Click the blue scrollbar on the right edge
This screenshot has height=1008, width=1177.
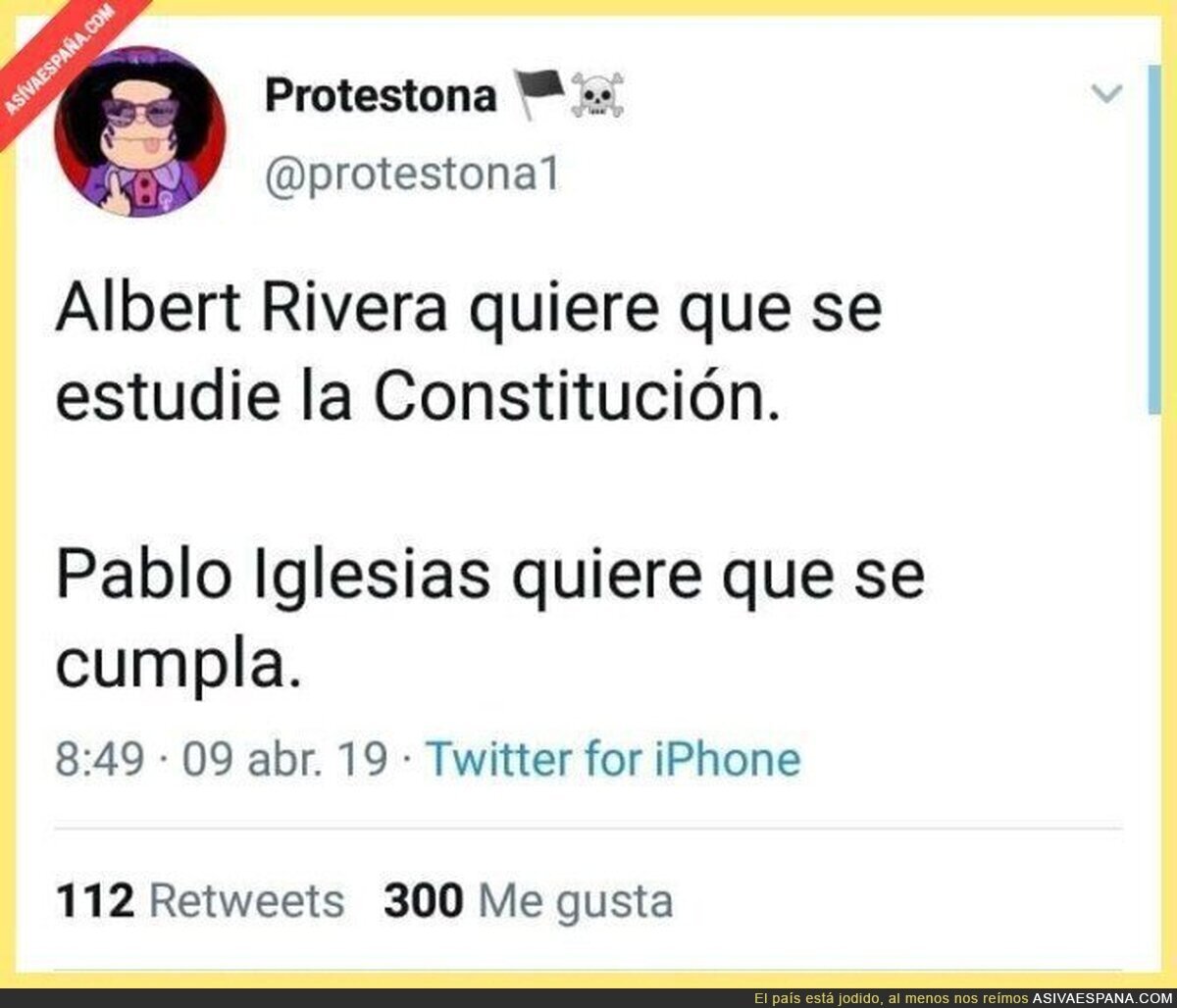[x=1154, y=240]
